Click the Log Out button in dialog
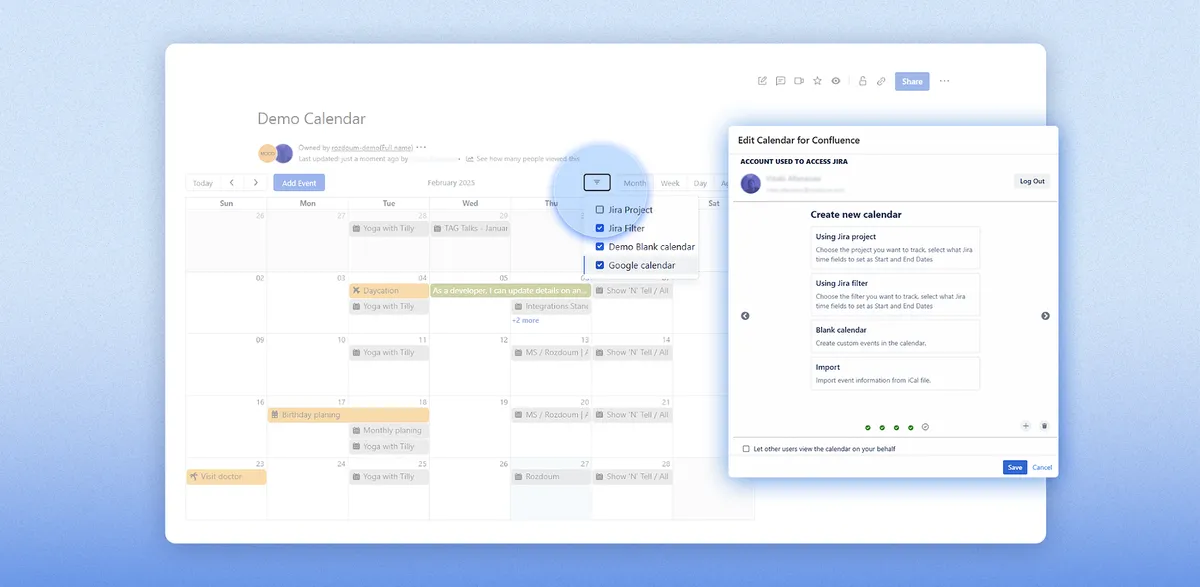Image resolution: width=1200 pixels, height=587 pixels. point(1032,181)
